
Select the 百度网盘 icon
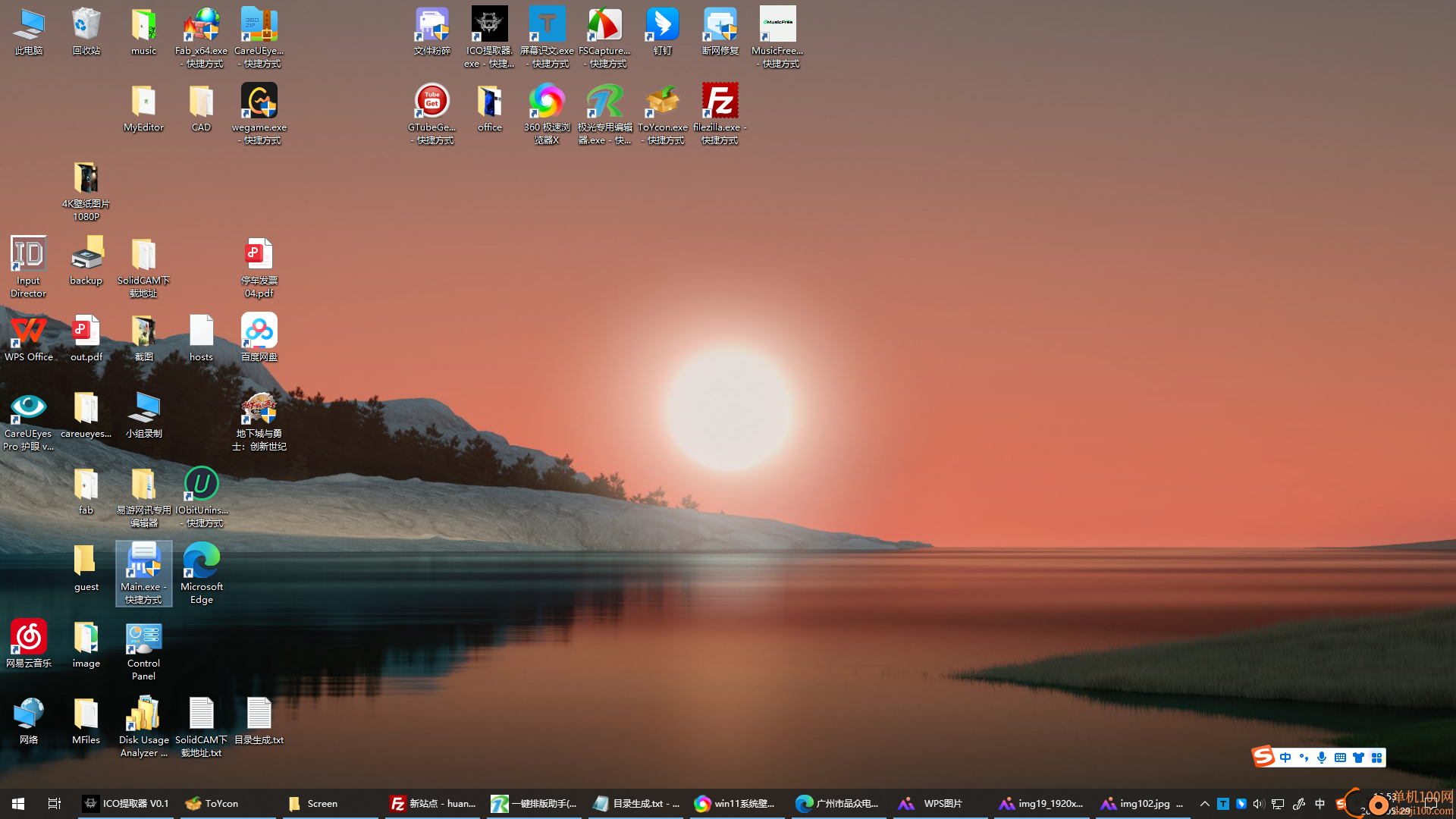click(x=259, y=338)
